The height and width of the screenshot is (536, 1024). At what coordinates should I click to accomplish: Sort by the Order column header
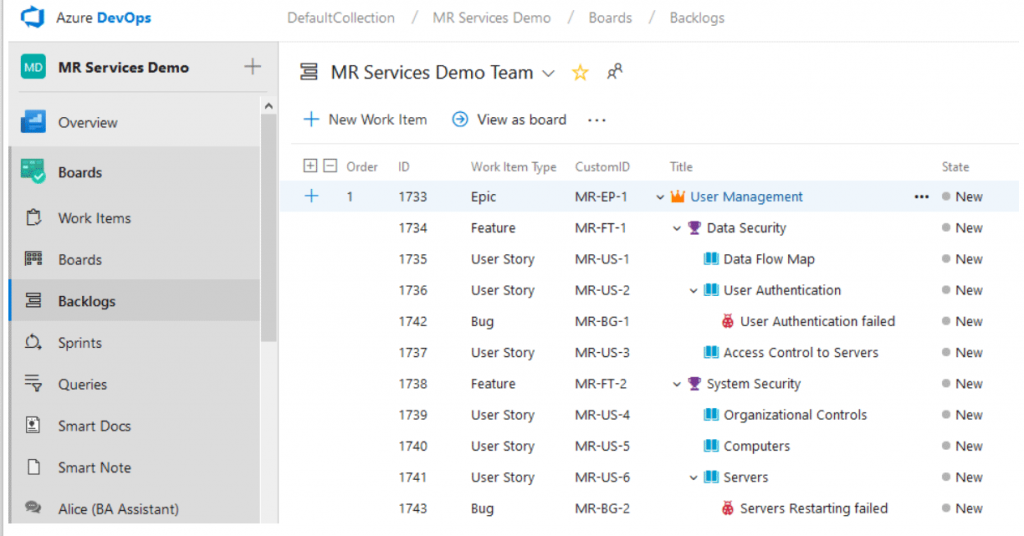362,166
